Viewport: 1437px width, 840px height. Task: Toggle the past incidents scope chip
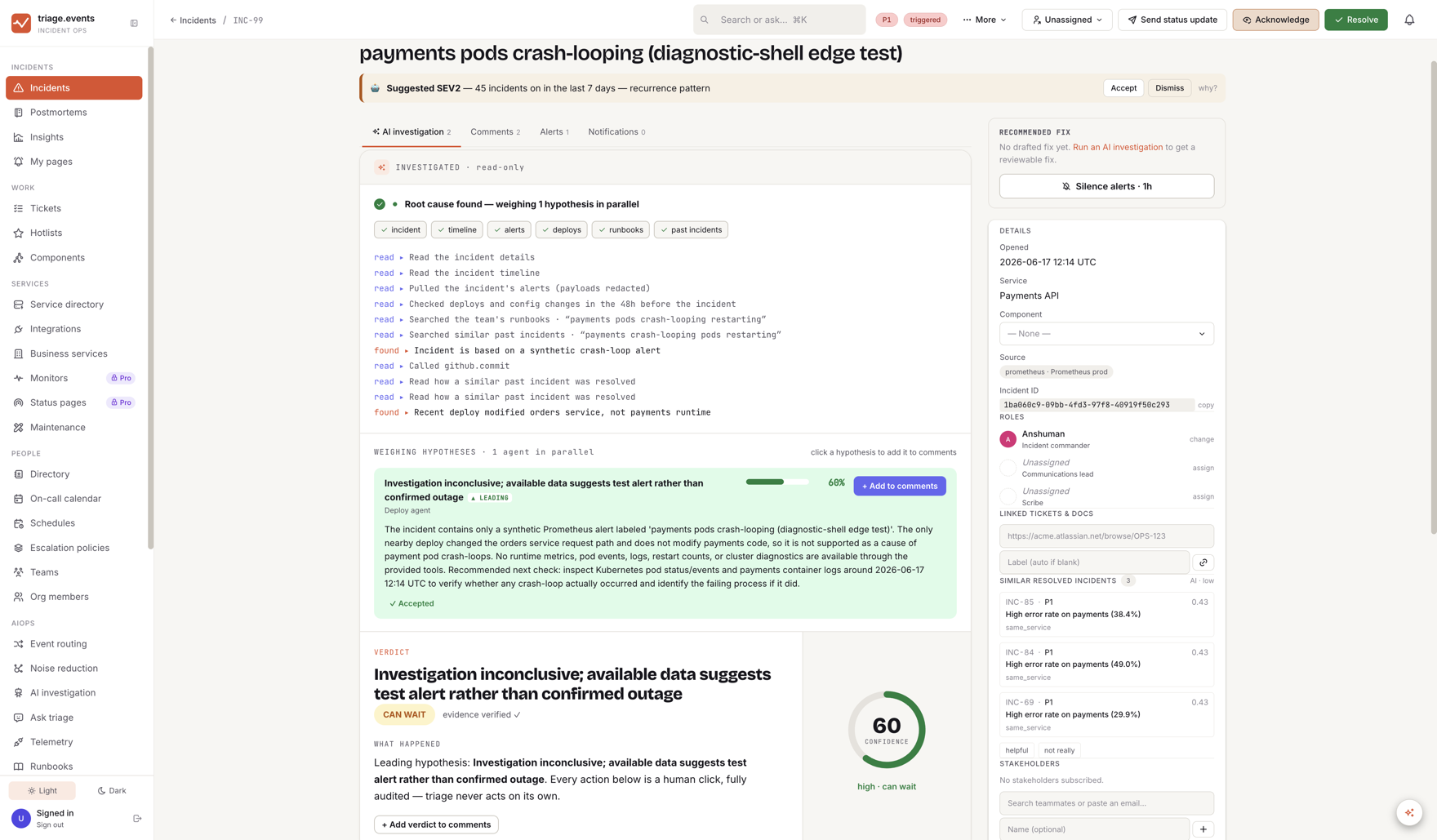[x=691, y=230]
